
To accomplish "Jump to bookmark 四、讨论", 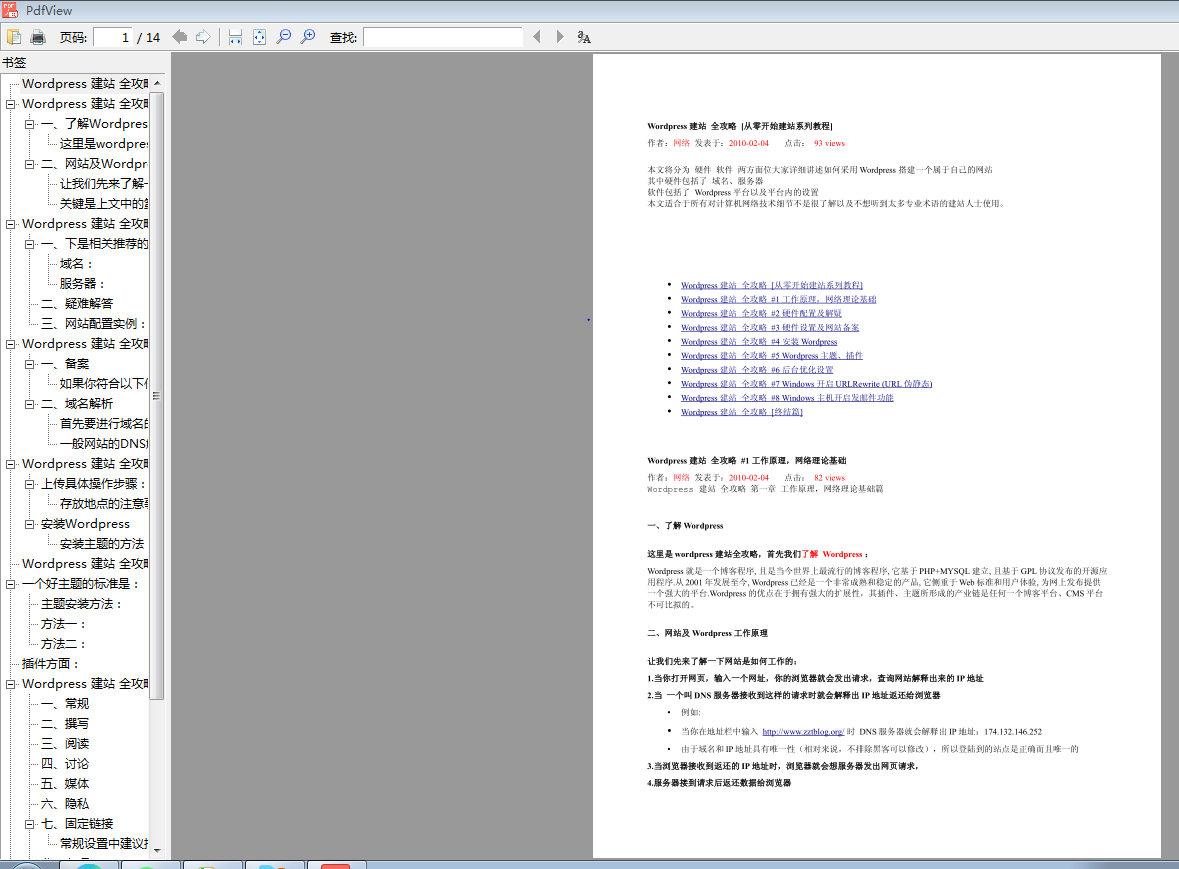I will (x=65, y=764).
